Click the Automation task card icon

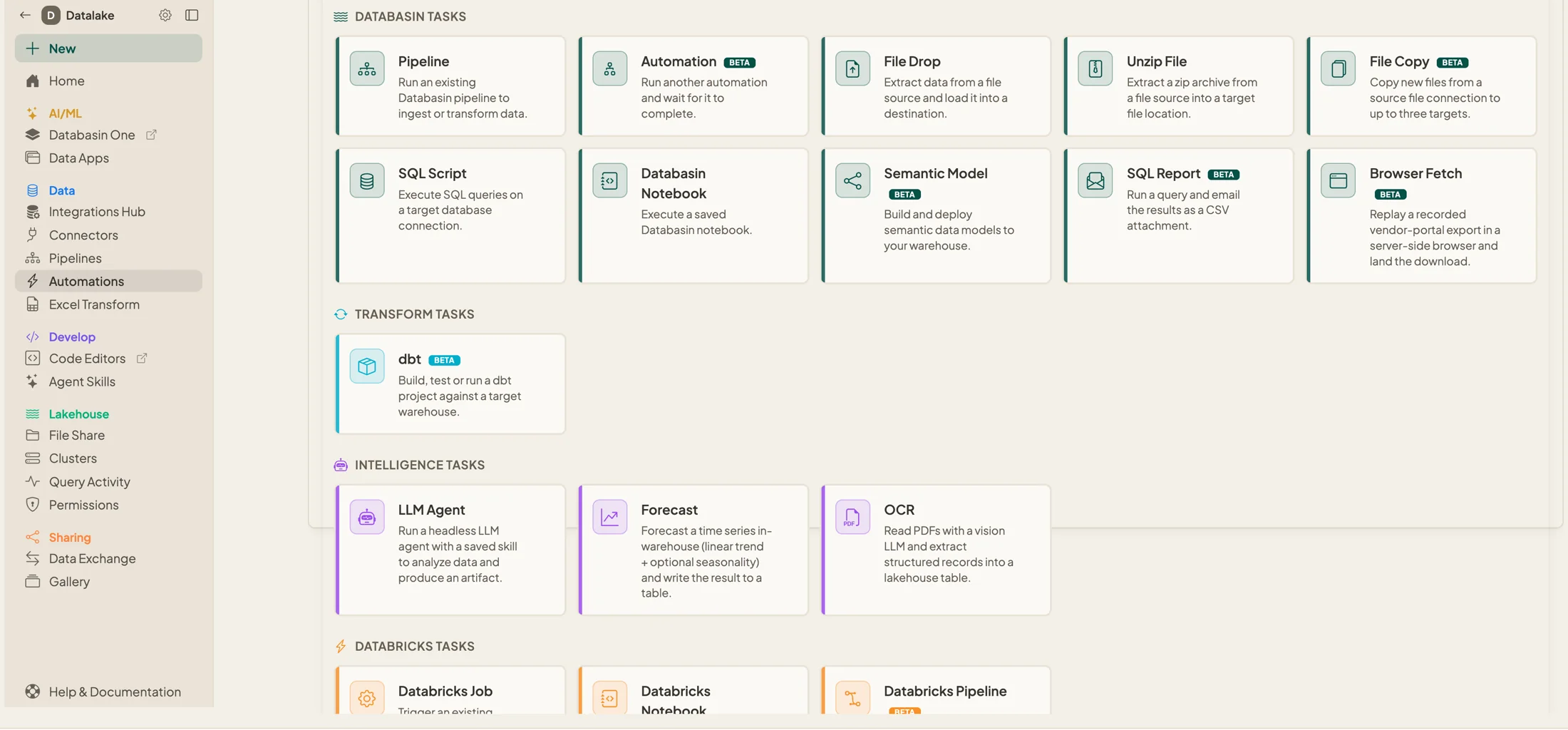tap(609, 68)
